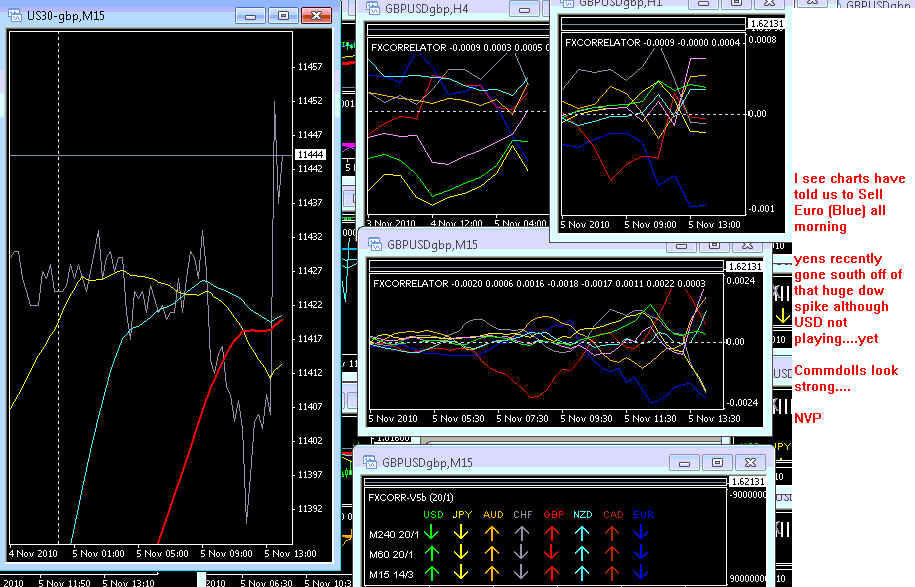Click the GBP arrow in the M60 20/1 row

(x=552, y=553)
